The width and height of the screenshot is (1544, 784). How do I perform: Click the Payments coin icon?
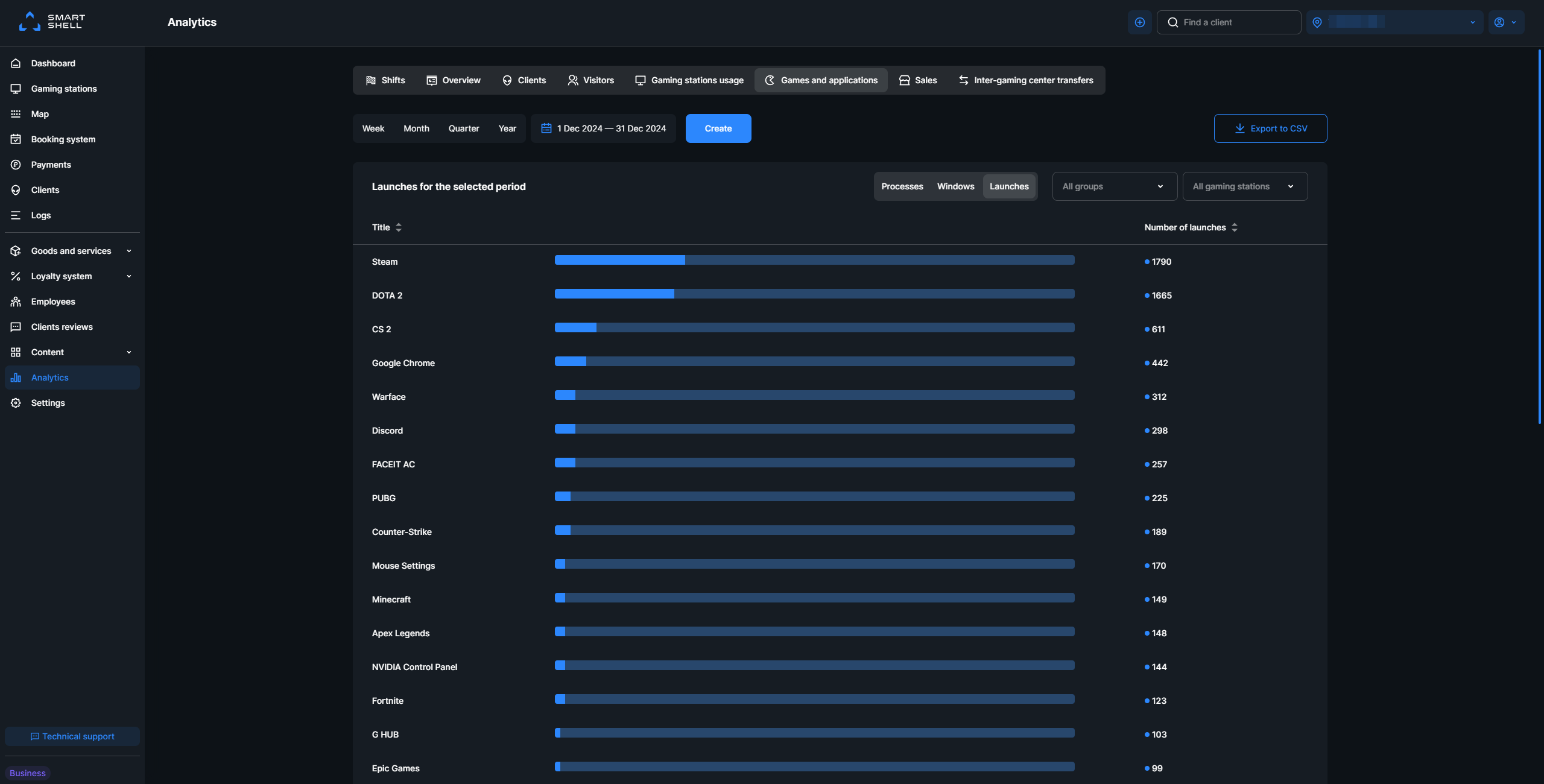coord(16,165)
